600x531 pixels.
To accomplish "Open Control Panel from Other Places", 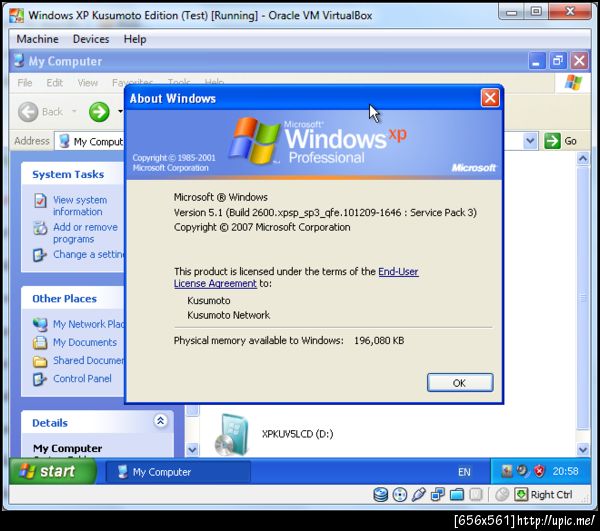I will coord(82,378).
